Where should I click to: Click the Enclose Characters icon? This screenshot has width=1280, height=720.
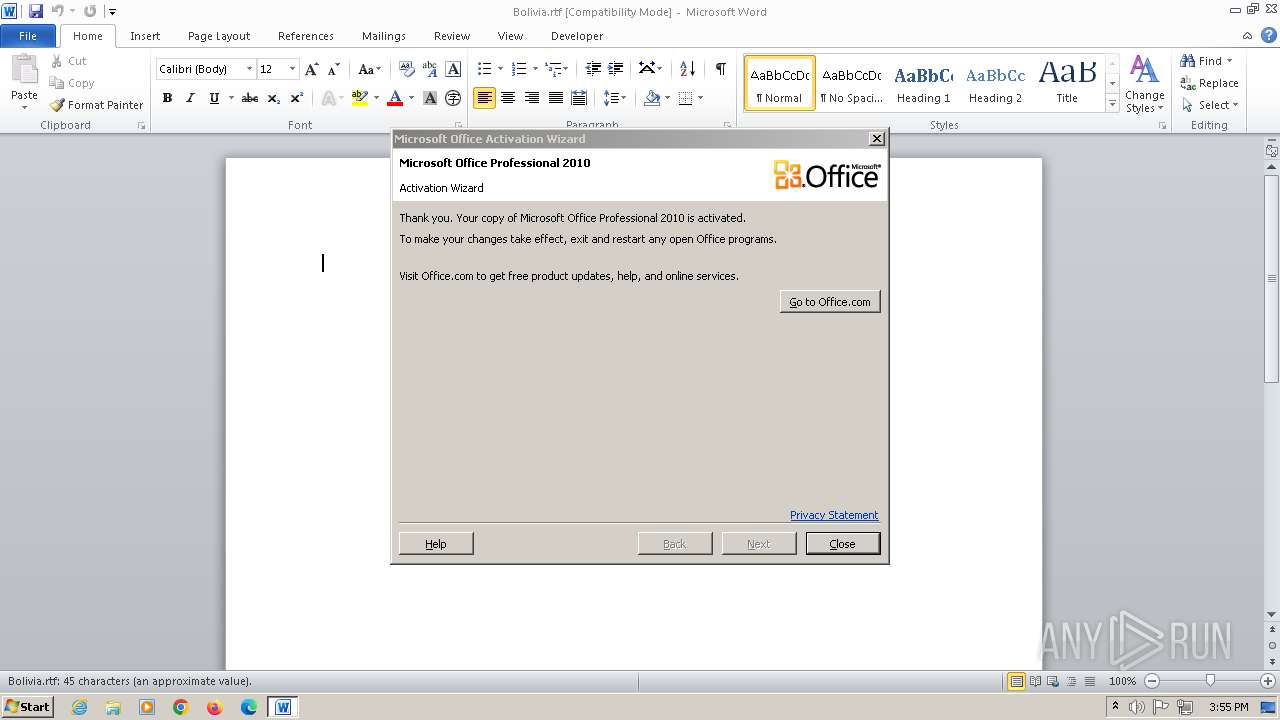tap(453, 98)
